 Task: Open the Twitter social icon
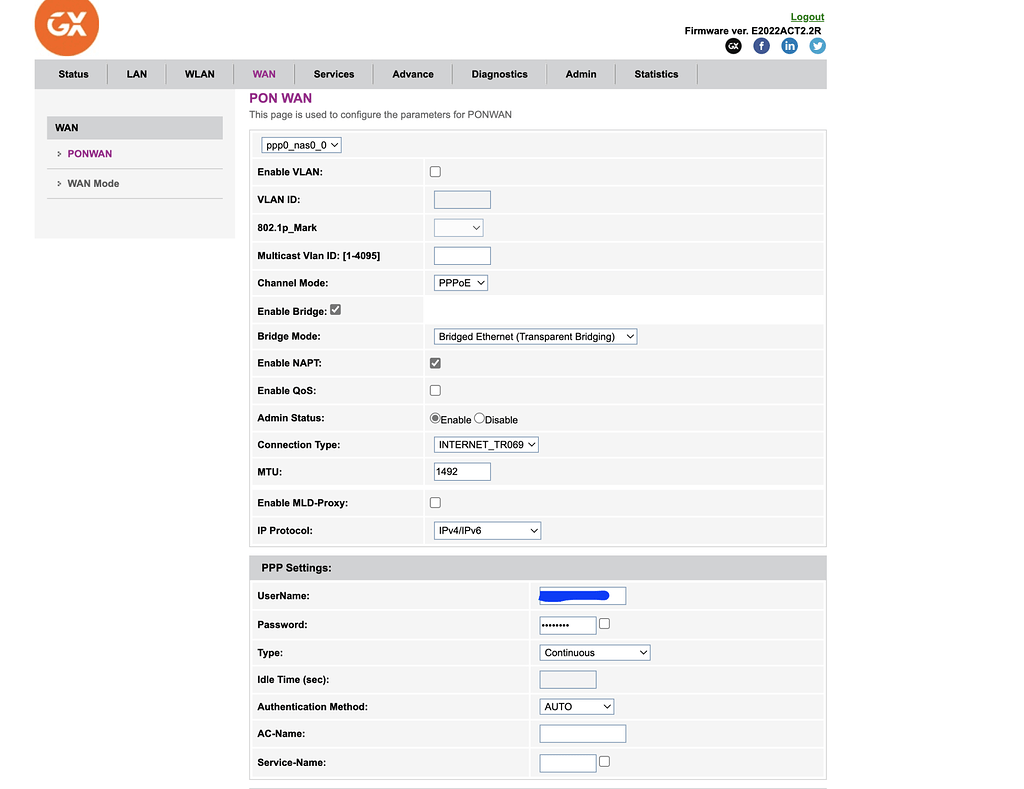[818, 45]
